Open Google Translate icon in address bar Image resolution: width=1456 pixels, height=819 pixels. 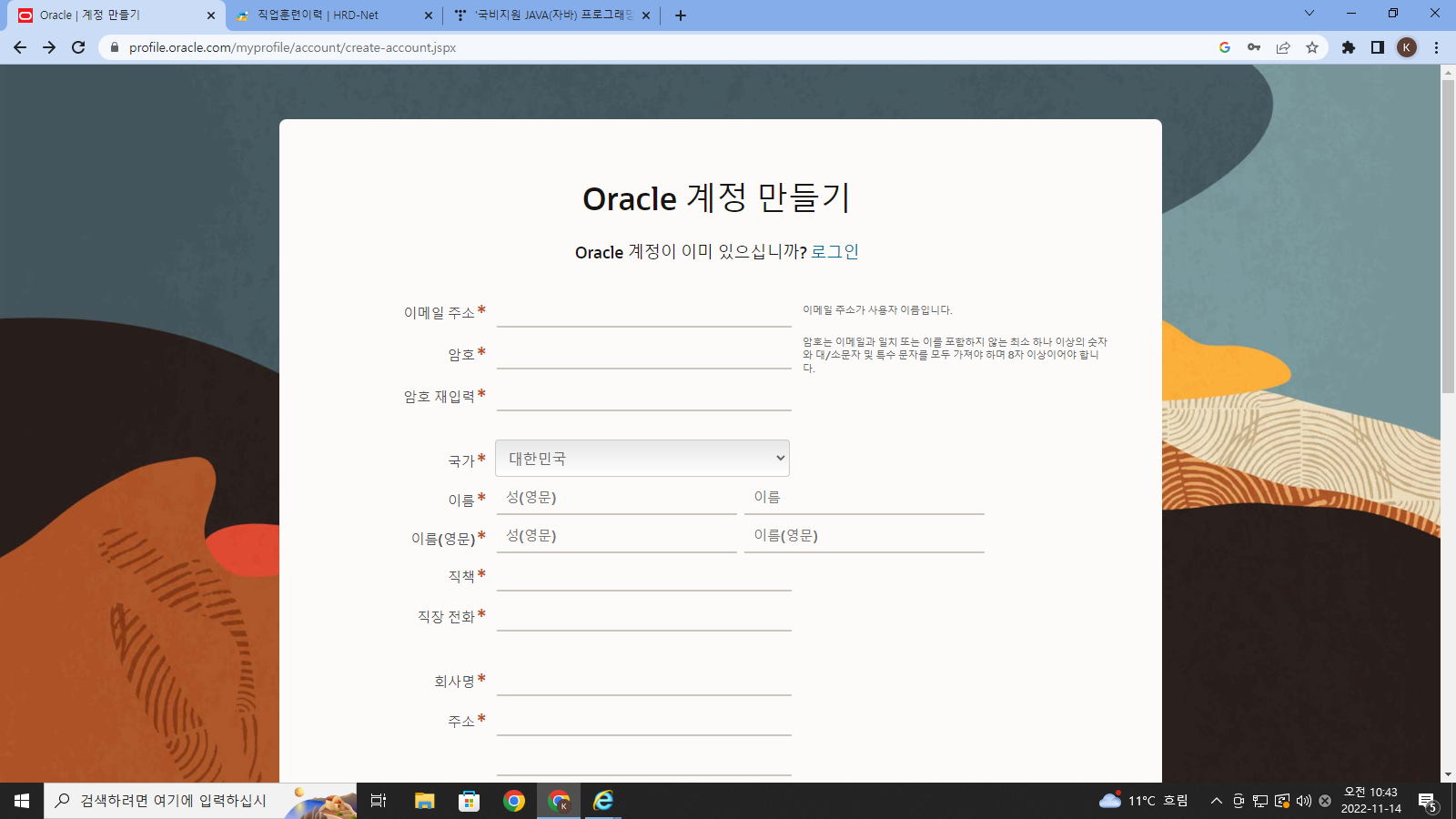tap(1225, 47)
